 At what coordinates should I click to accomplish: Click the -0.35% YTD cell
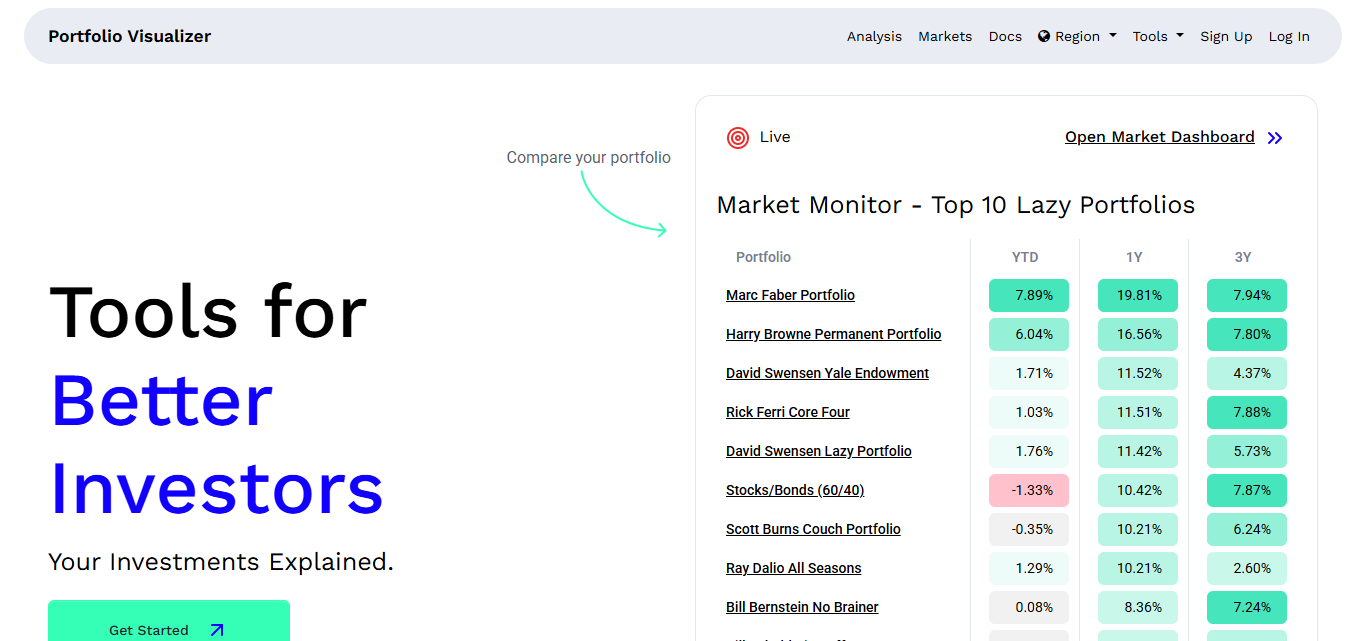click(1029, 529)
